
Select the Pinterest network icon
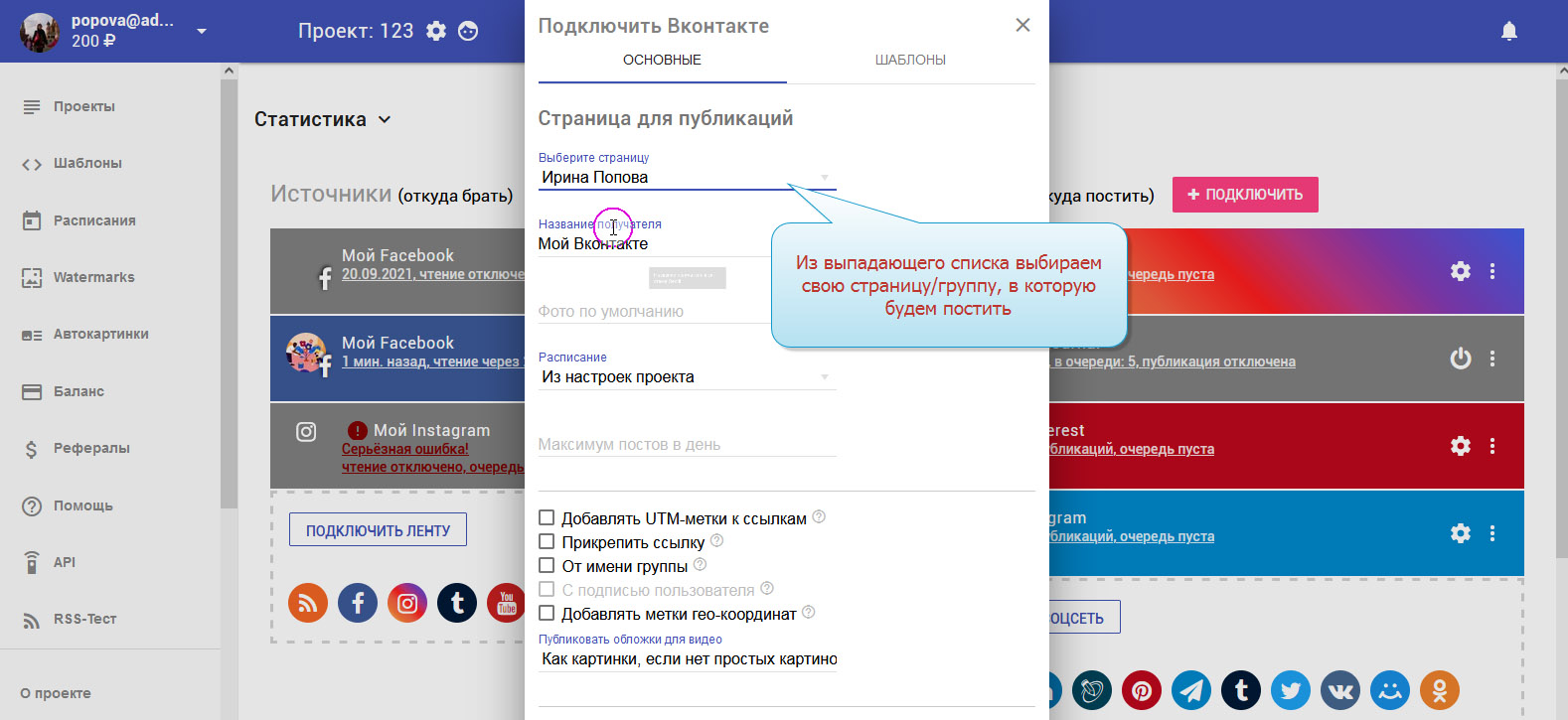(x=1142, y=690)
